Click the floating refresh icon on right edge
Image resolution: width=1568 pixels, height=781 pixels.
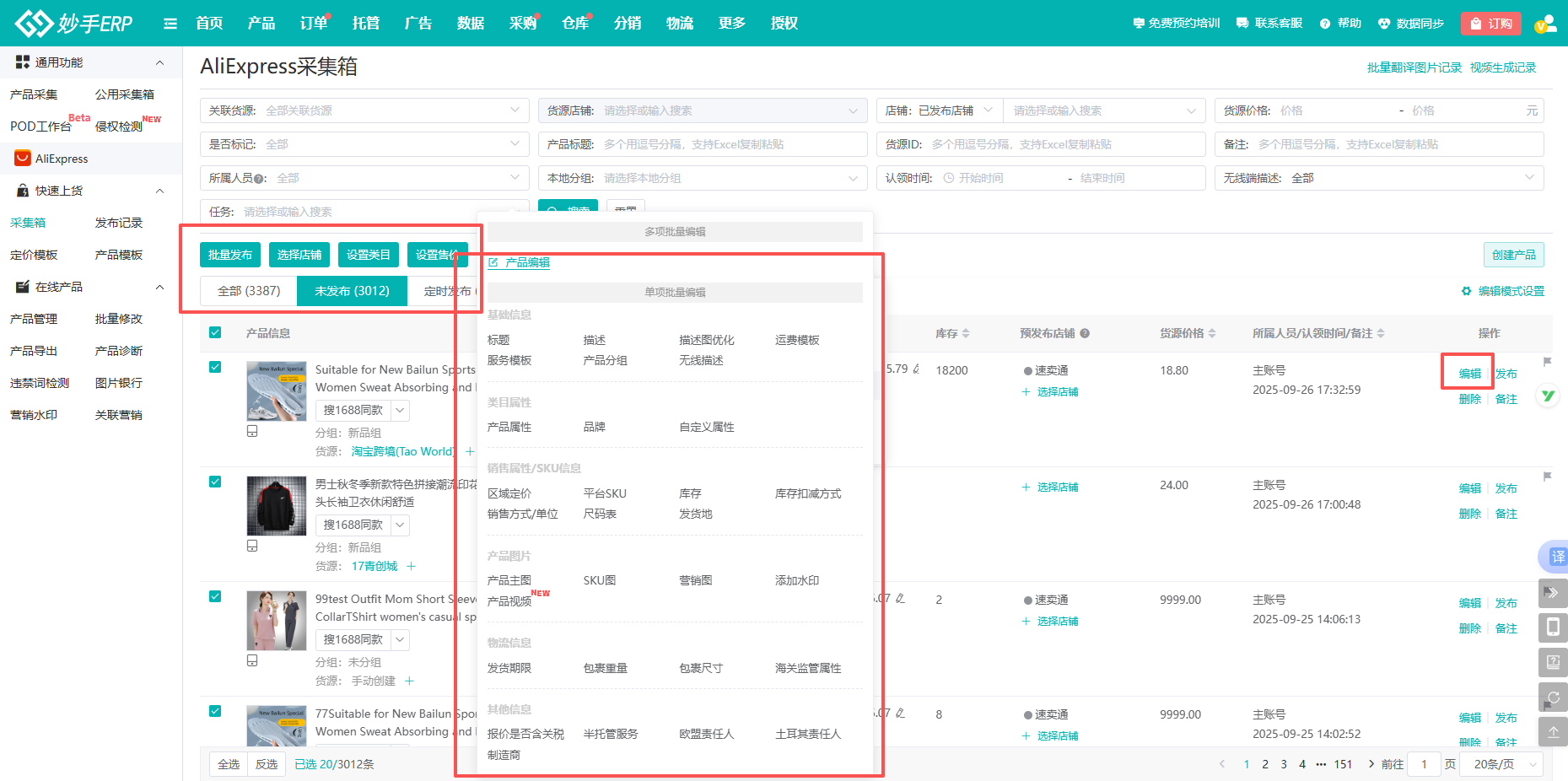click(1553, 698)
